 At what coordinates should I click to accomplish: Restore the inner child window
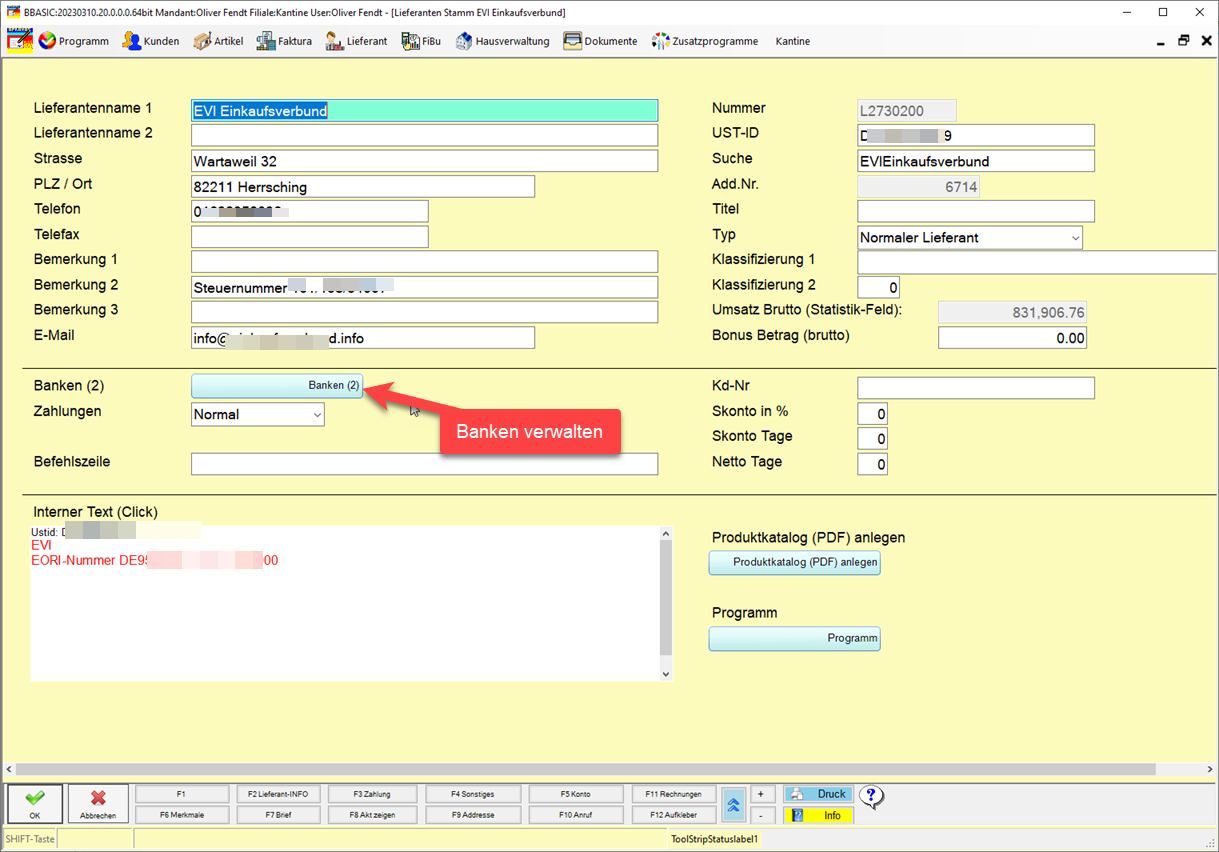click(1183, 41)
